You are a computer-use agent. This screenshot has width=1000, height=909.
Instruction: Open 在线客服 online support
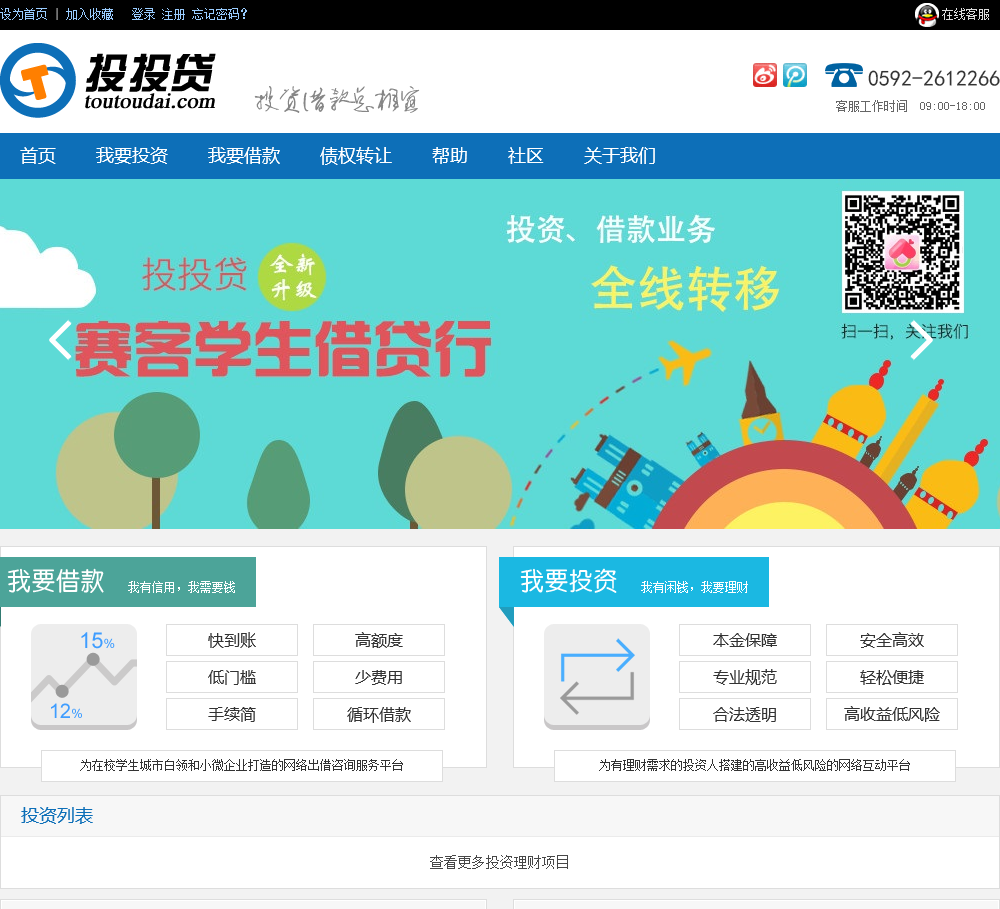pyautogui.click(x=966, y=15)
